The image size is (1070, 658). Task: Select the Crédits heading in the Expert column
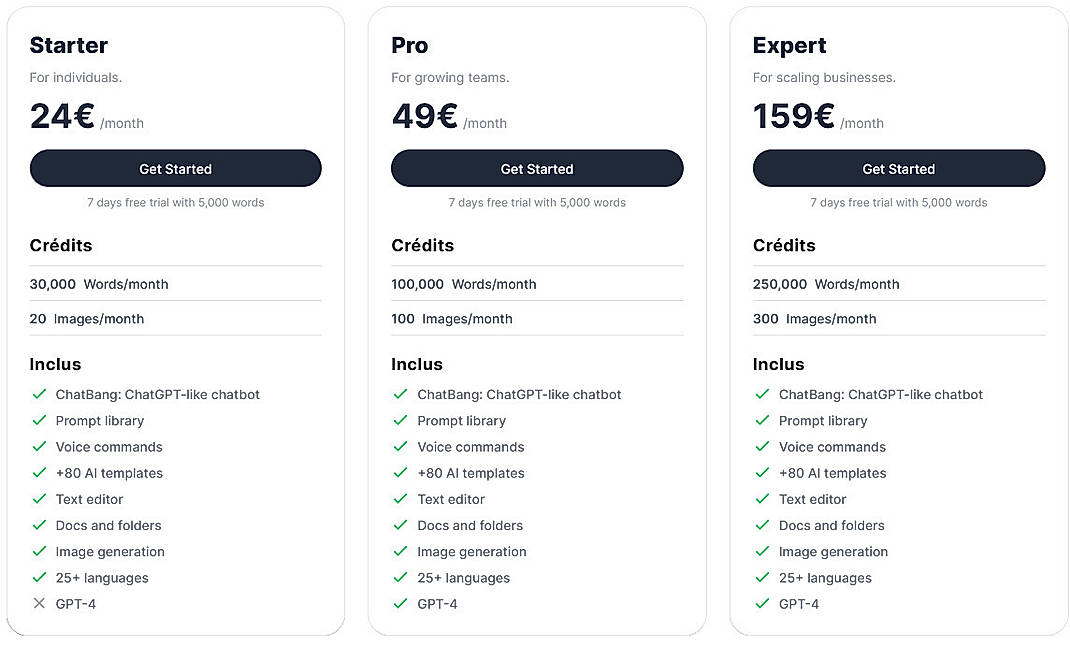click(784, 246)
